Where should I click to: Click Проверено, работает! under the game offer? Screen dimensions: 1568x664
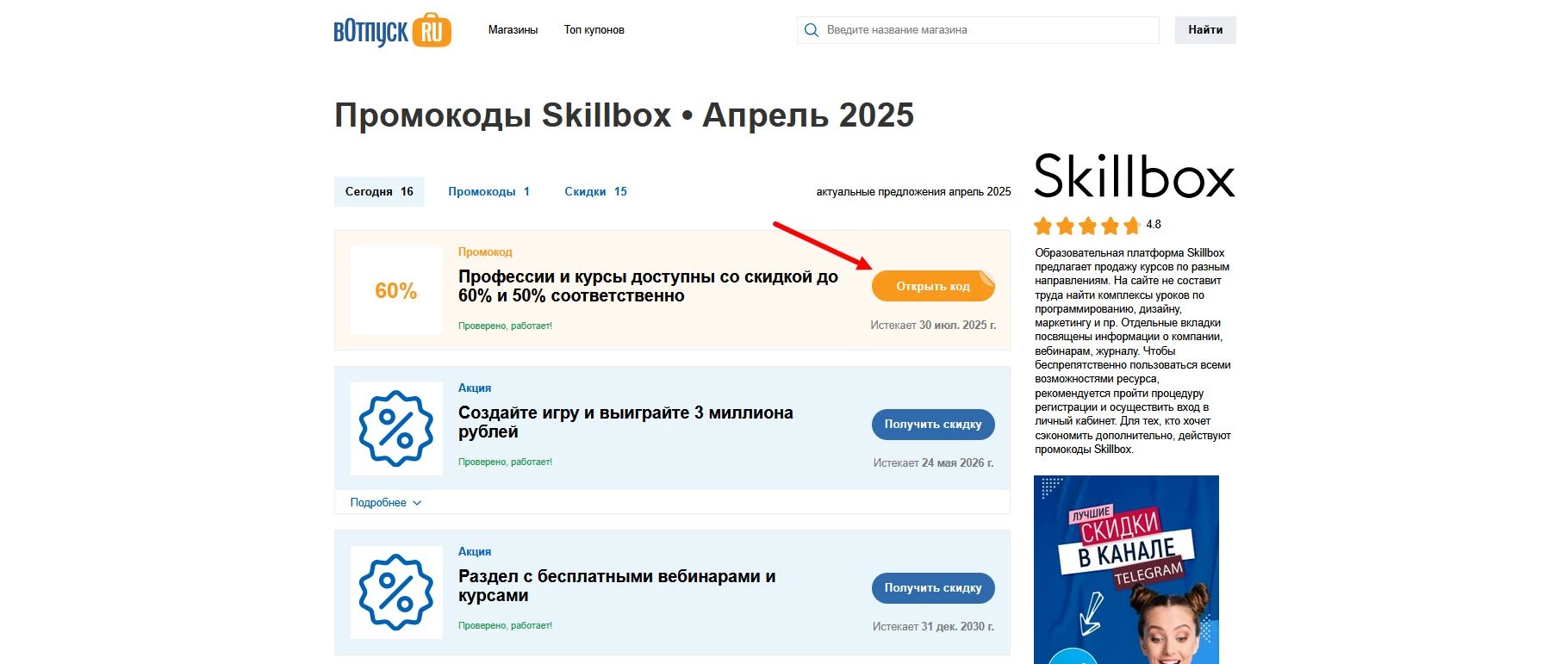[x=505, y=462]
